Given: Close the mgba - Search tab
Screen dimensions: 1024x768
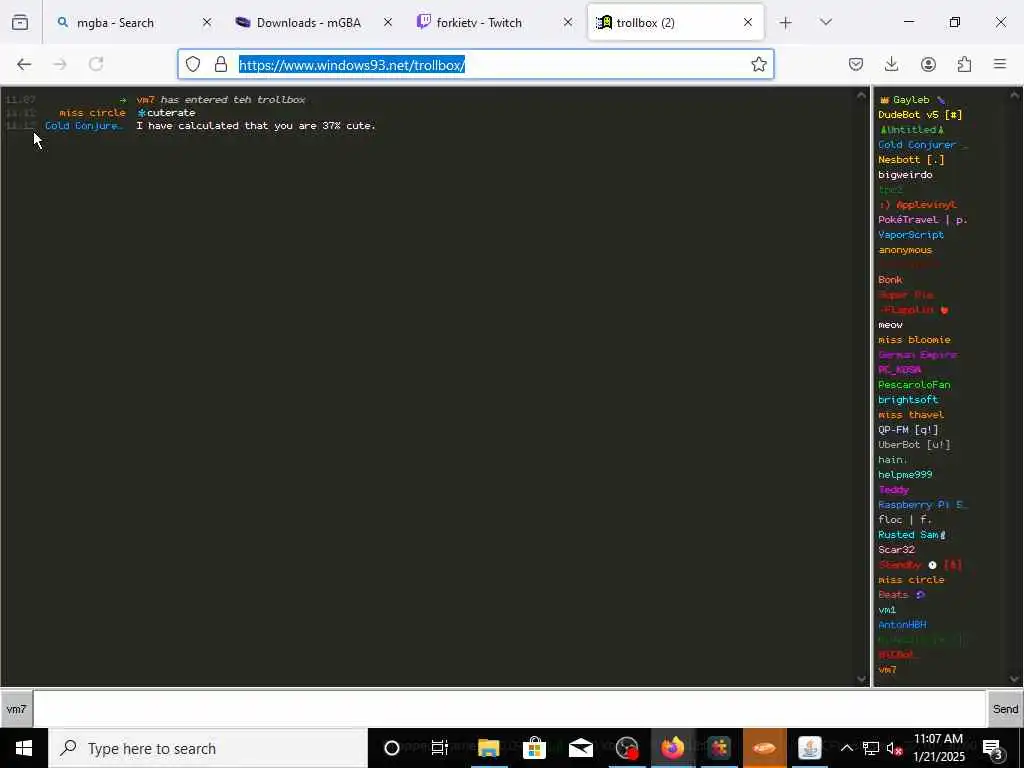Looking at the screenshot, I should [207, 22].
